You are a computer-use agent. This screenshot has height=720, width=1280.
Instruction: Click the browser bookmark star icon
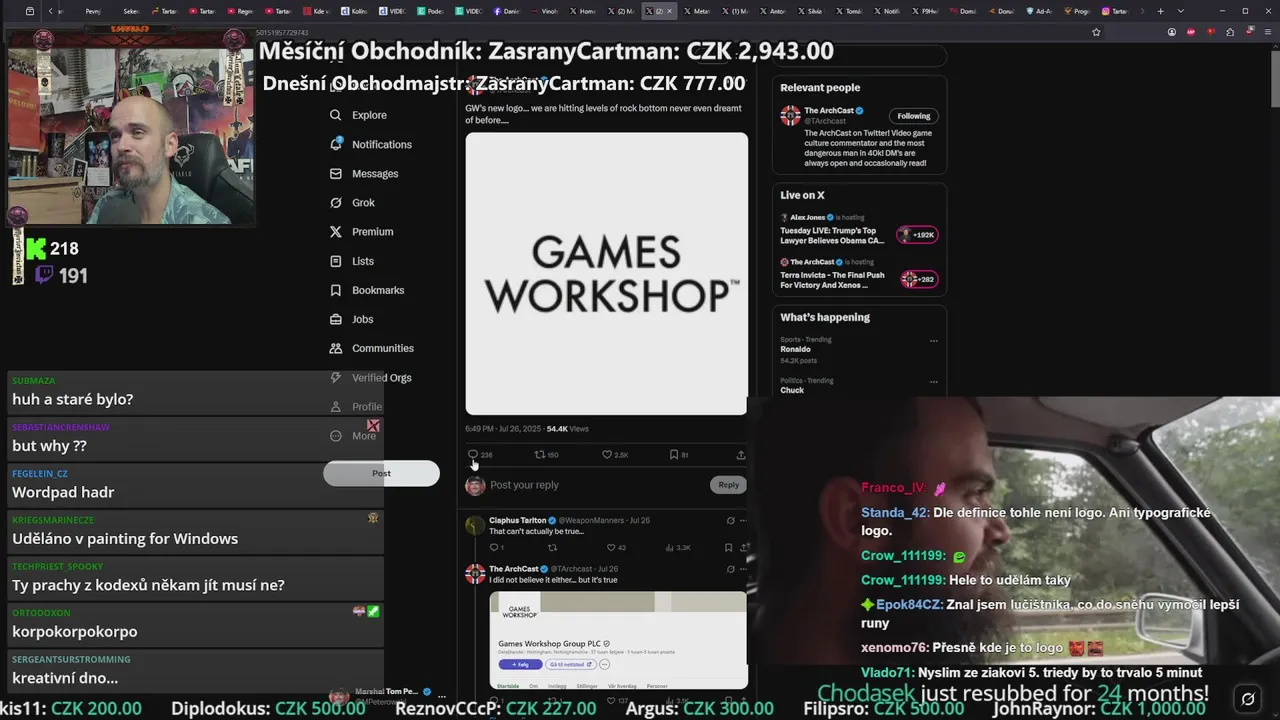pos(1096,32)
